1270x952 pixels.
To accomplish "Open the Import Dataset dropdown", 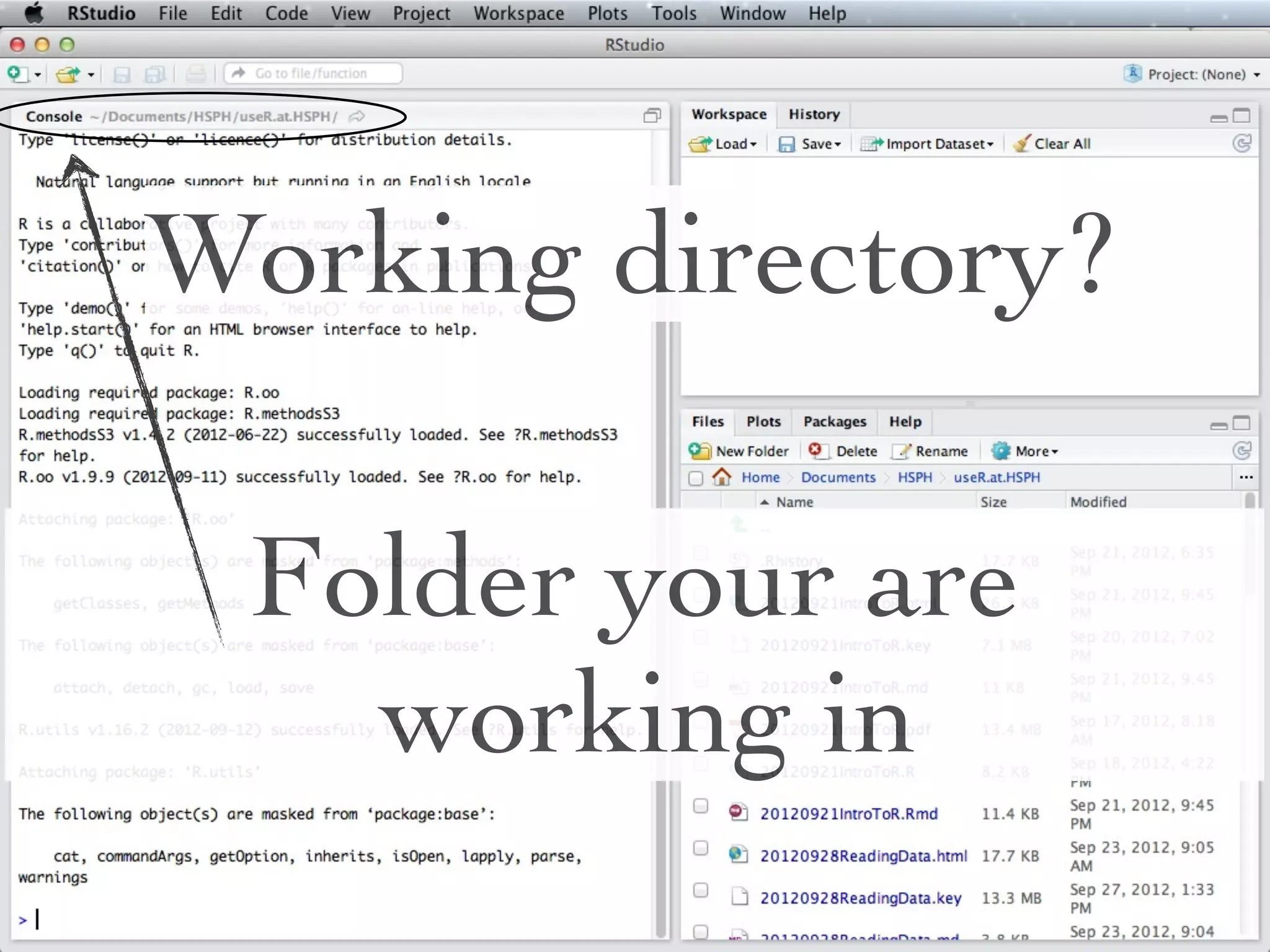I will [x=927, y=144].
